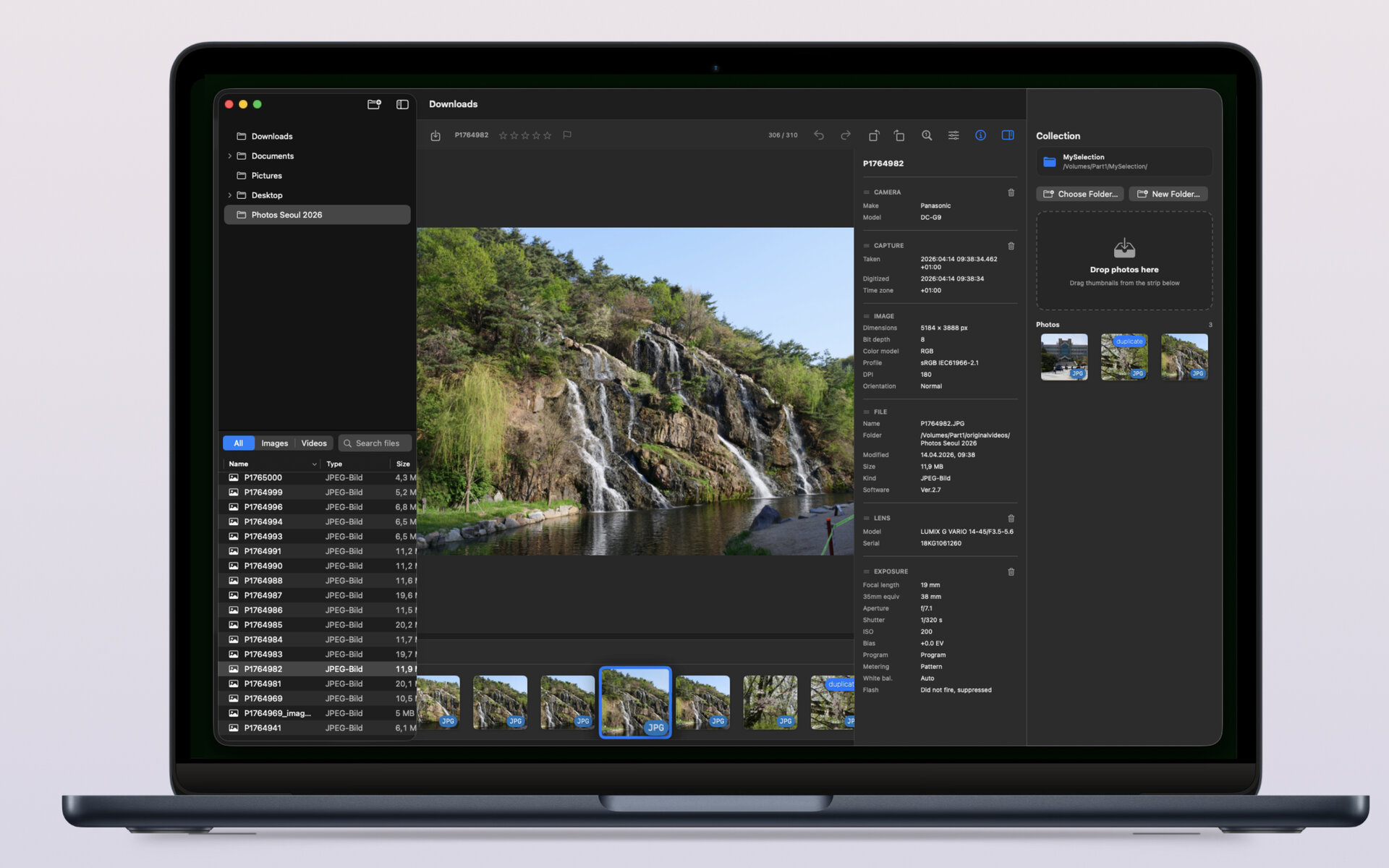
Task: Click the Size column header
Action: point(403,464)
